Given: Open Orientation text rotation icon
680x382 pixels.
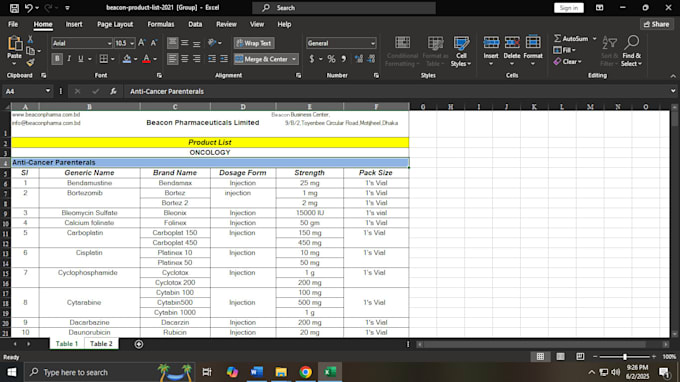Looking at the screenshot, I should tap(212, 43).
